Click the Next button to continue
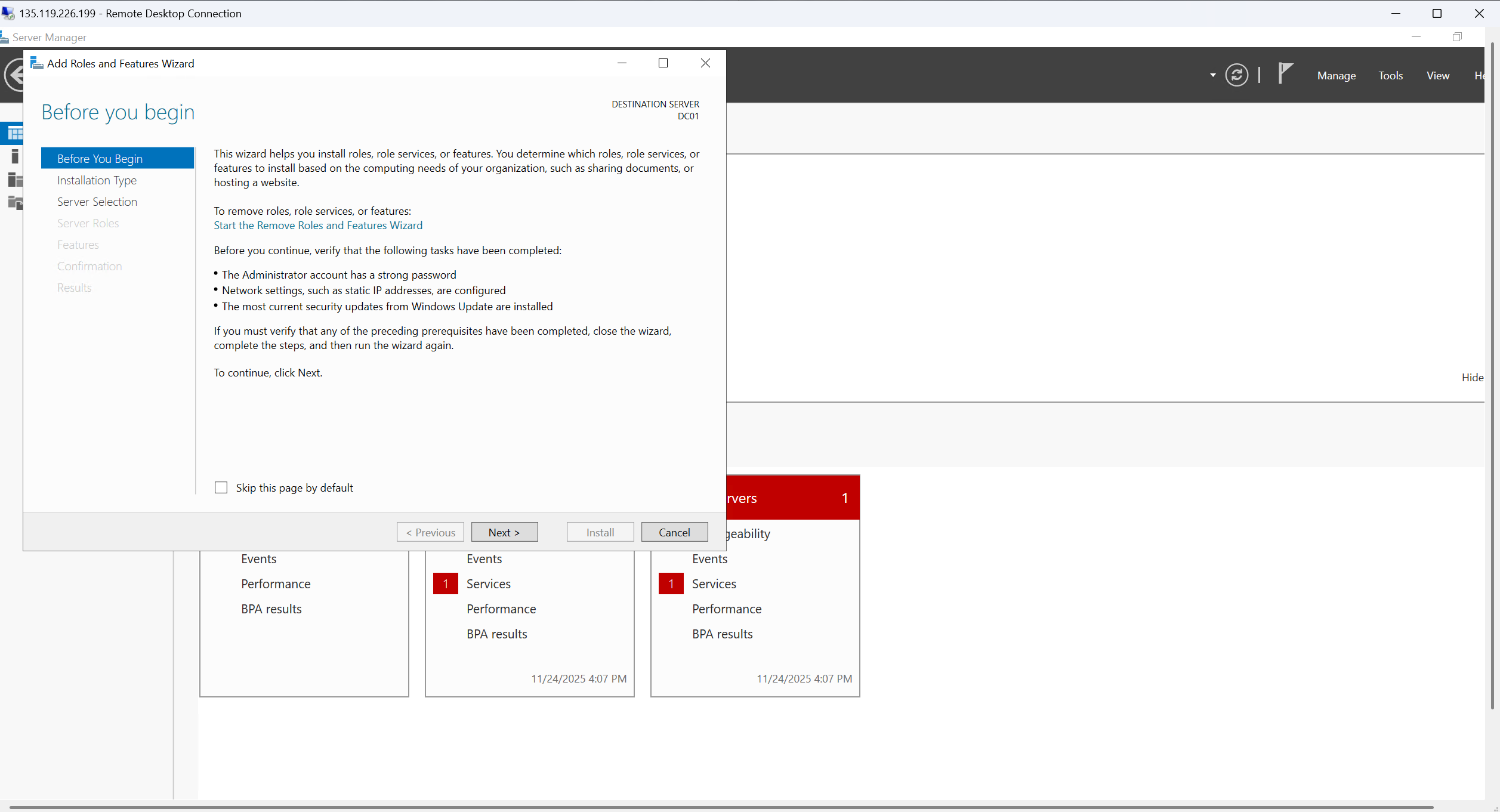The width and height of the screenshot is (1500, 812). click(504, 532)
